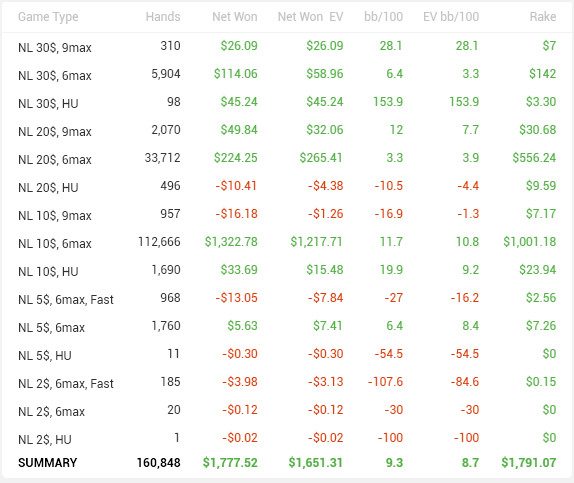
Task: Click the 112,666 hands cell
Action: [x=159, y=242]
